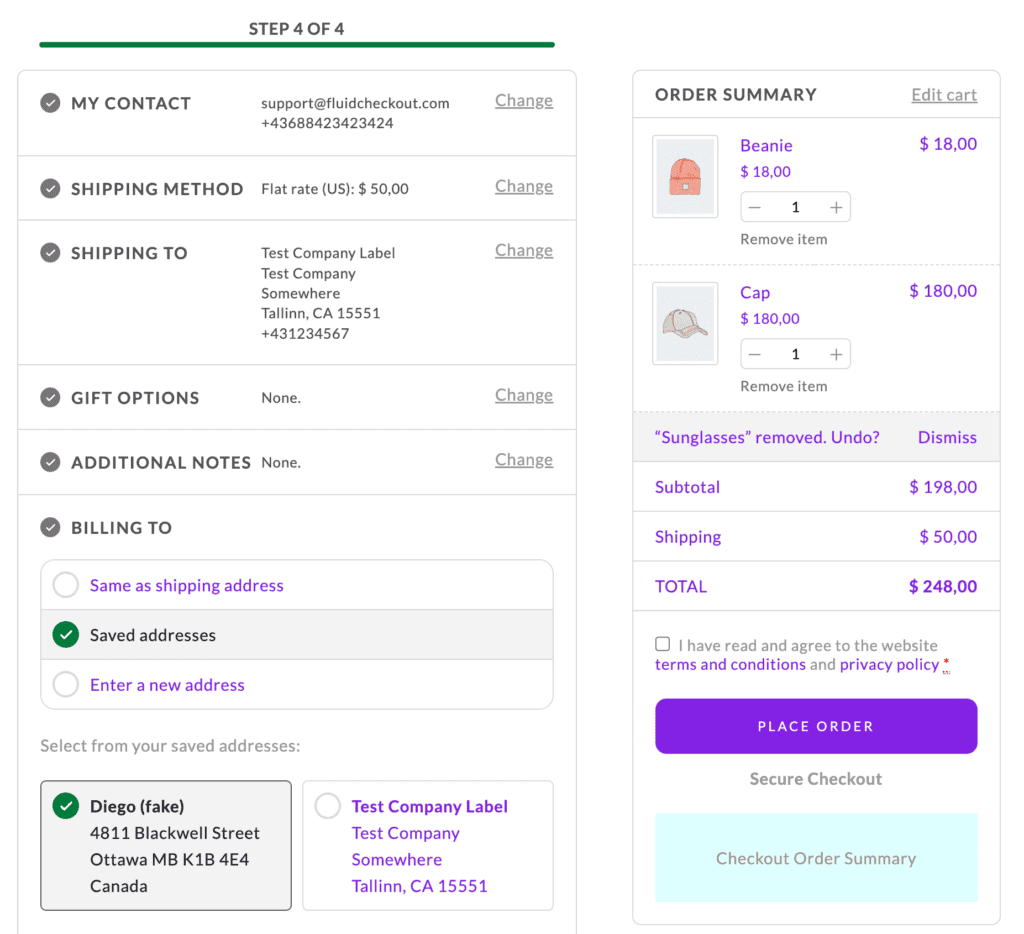Expand Gift Options via Change link
The height and width of the screenshot is (934, 1024).
(523, 396)
